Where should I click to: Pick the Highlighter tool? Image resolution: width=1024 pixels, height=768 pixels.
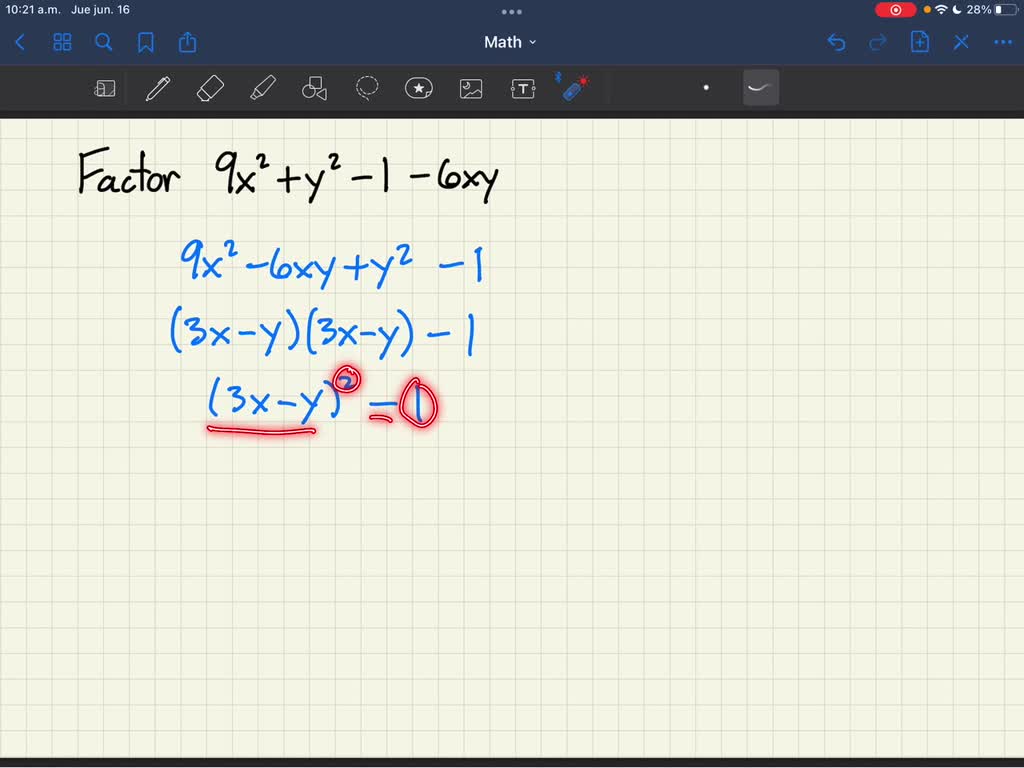point(262,88)
